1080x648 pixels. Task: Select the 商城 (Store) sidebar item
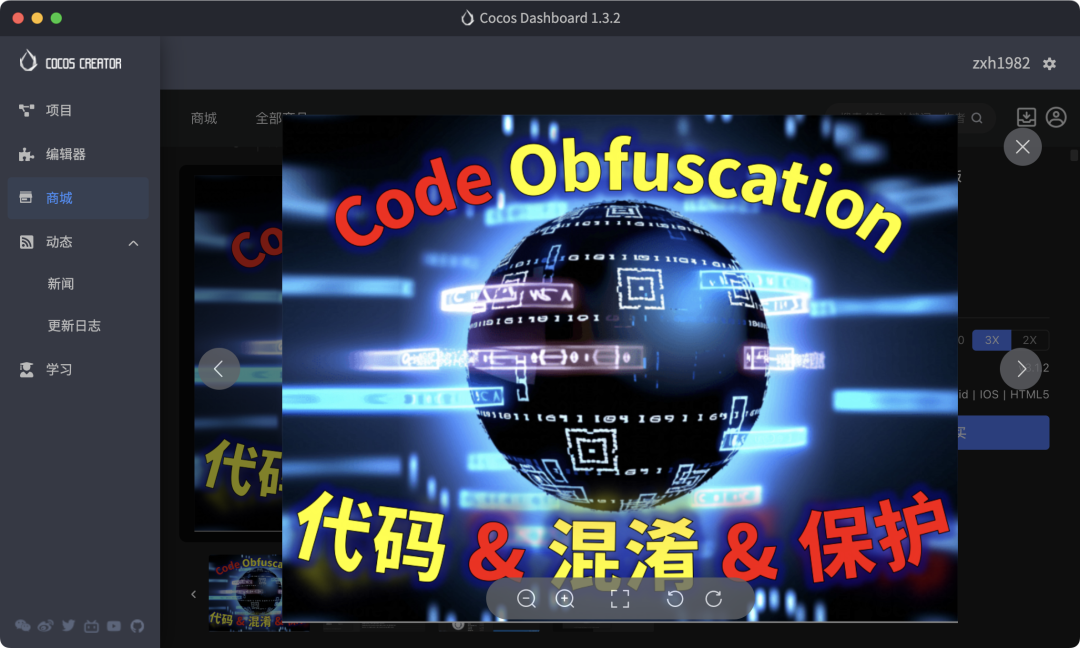(x=79, y=198)
